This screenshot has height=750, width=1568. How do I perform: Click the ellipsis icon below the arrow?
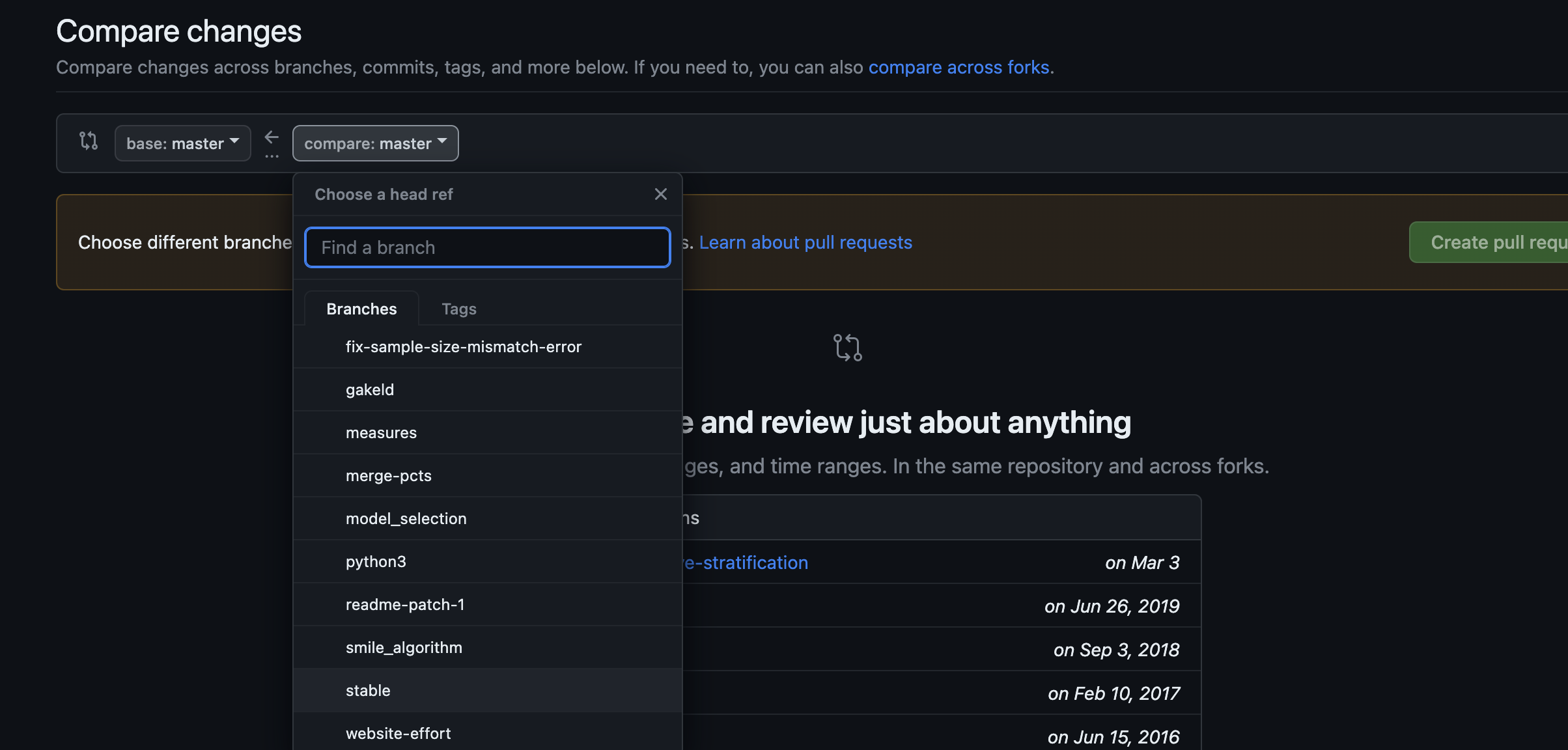(x=272, y=156)
